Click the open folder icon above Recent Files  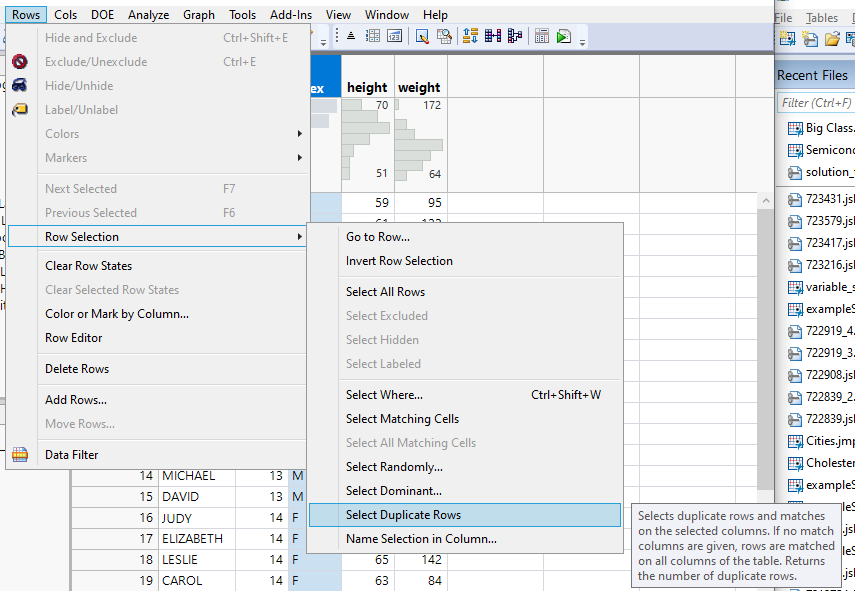coord(832,39)
